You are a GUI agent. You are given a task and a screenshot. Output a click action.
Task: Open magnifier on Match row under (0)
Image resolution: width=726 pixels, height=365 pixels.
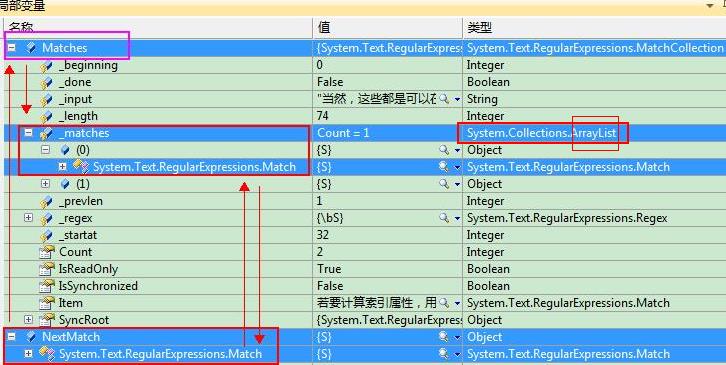(x=444, y=167)
